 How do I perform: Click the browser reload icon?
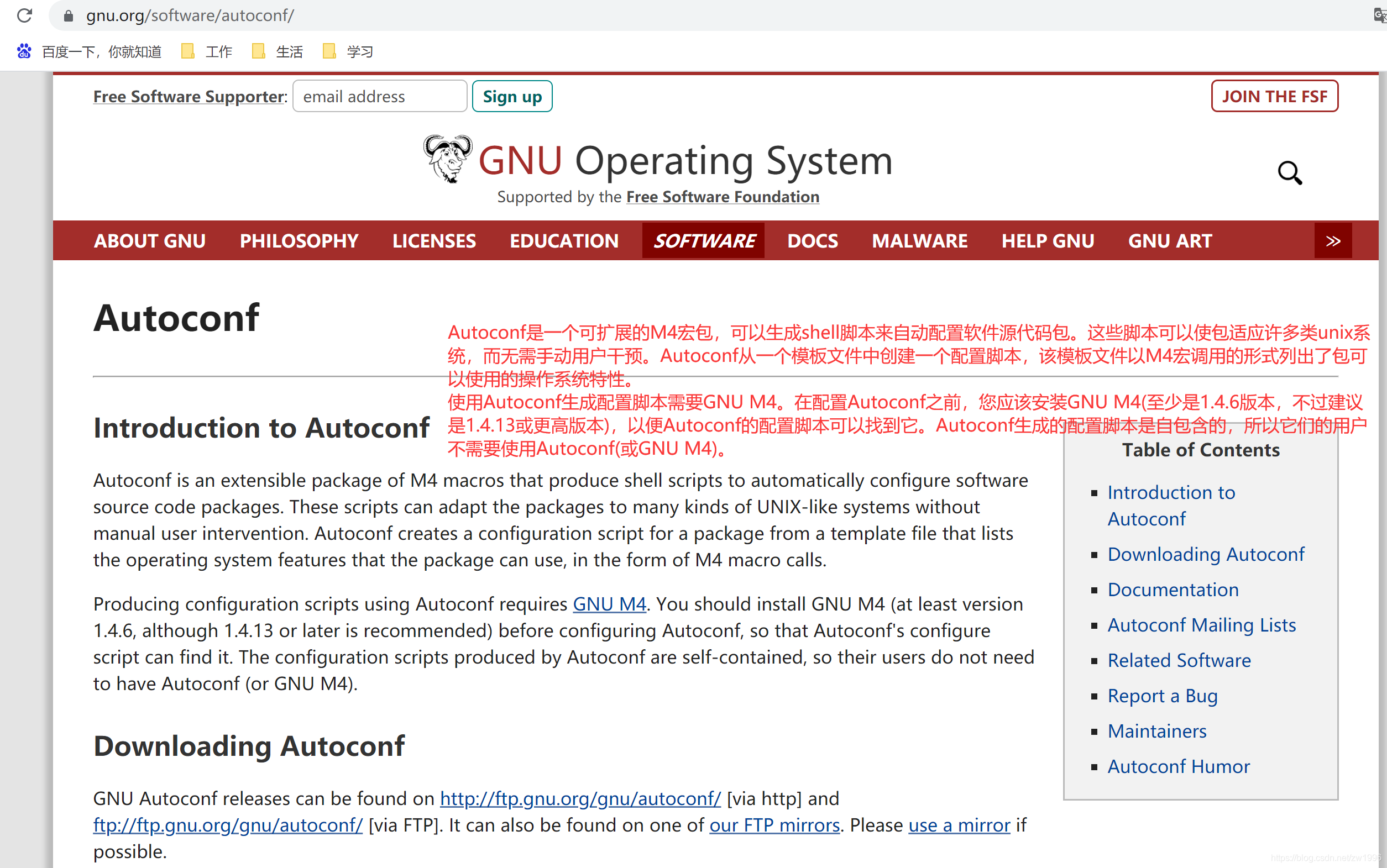pyautogui.click(x=24, y=15)
